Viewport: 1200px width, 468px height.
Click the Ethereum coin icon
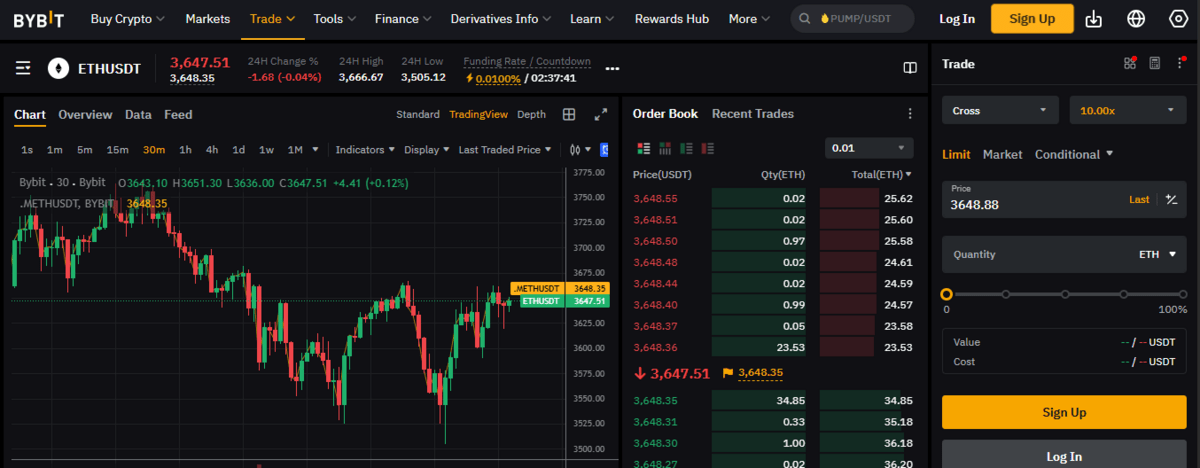(58, 68)
